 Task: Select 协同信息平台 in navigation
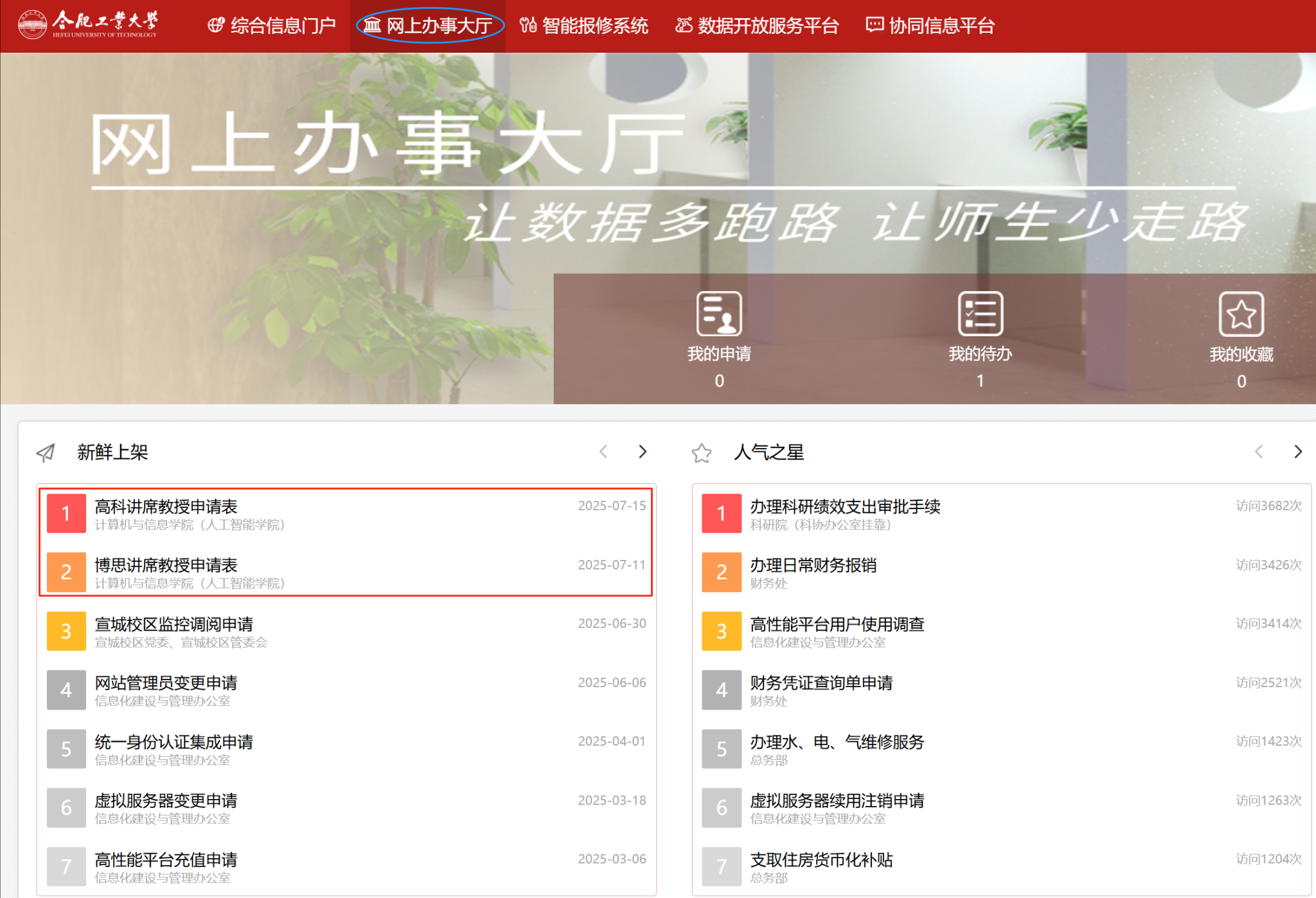point(930,26)
